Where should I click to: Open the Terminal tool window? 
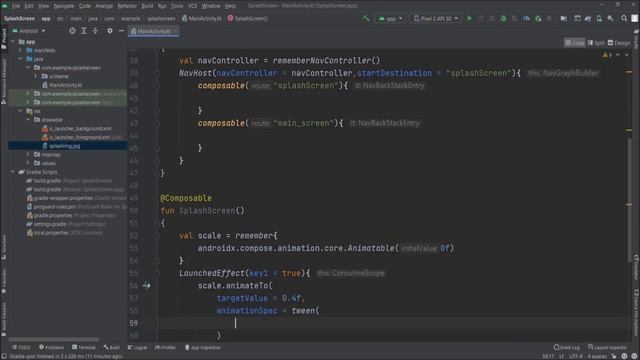83,347
